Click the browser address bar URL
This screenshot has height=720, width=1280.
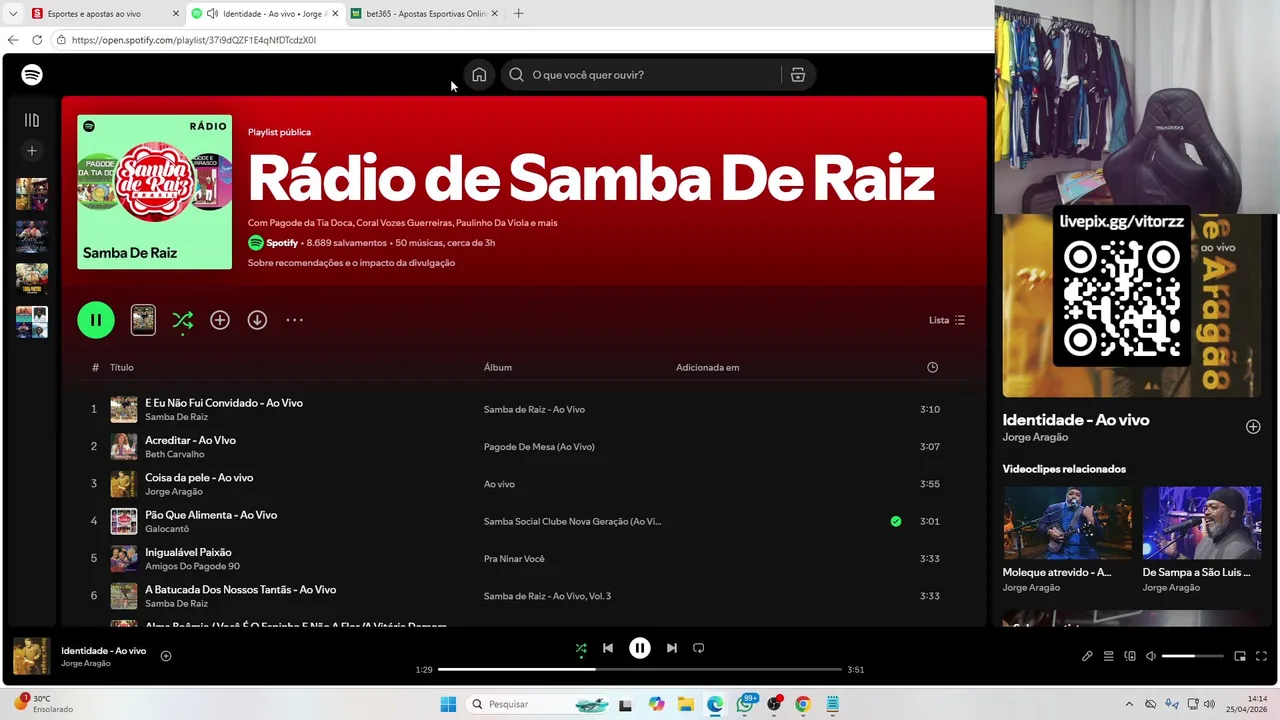pyautogui.click(x=194, y=40)
